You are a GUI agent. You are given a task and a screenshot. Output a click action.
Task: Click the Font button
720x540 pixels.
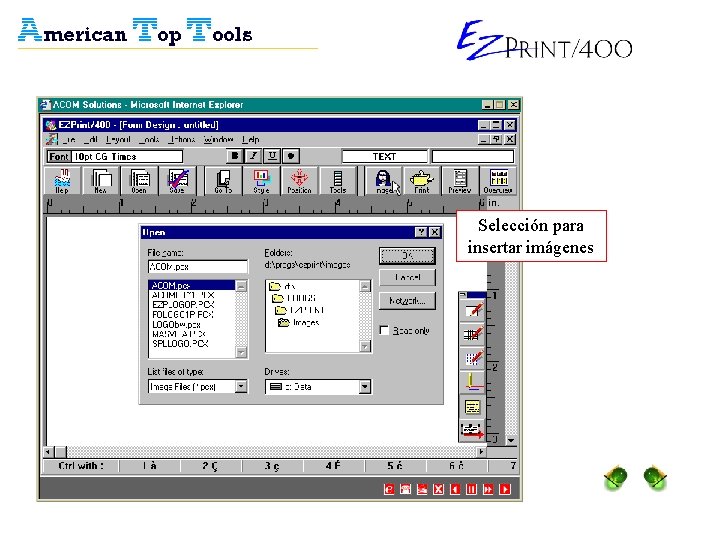pos(59,157)
